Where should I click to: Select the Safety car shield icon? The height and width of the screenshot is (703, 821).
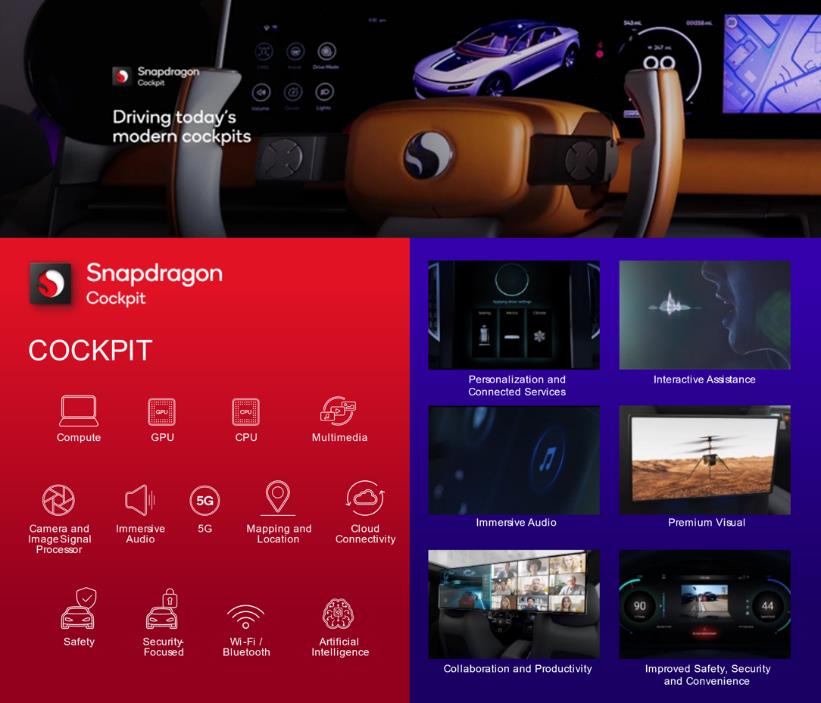pos(79,608)
